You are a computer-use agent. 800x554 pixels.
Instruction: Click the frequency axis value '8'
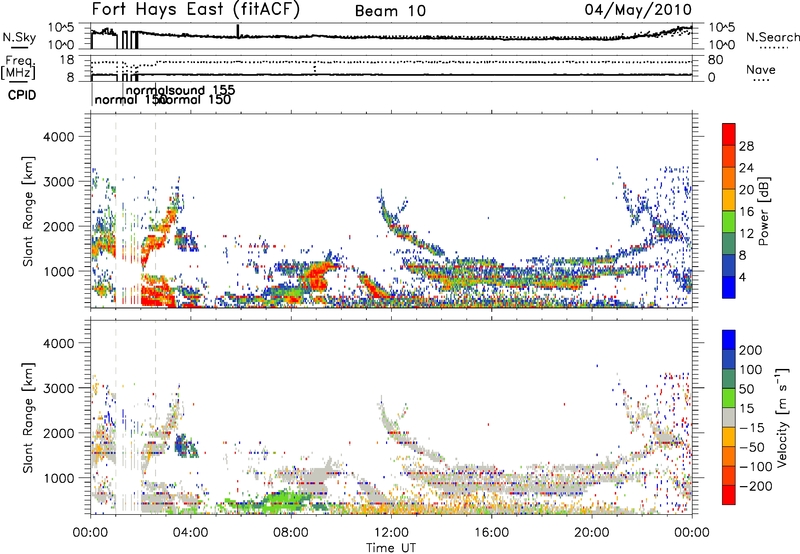point(70,77)
